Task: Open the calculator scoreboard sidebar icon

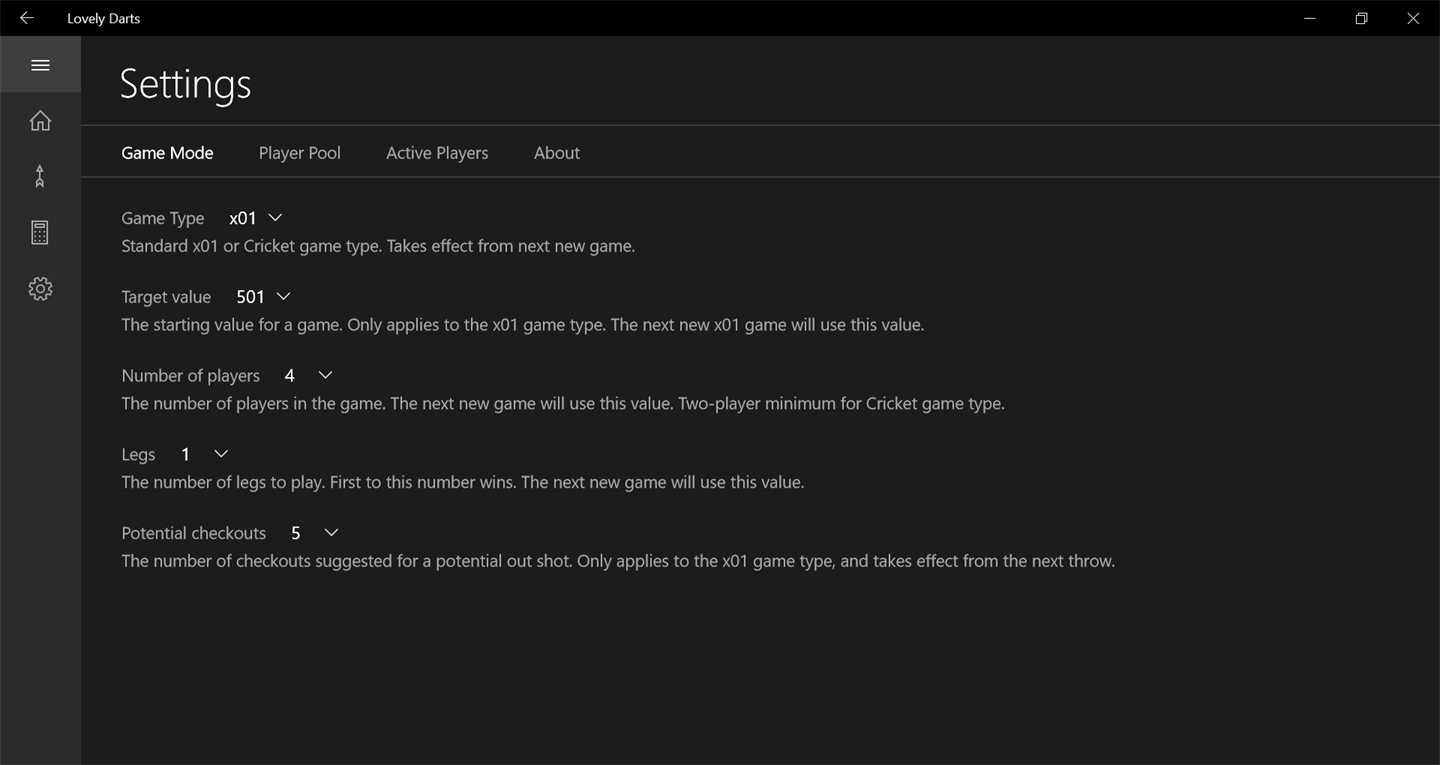Action: point(40,233)
